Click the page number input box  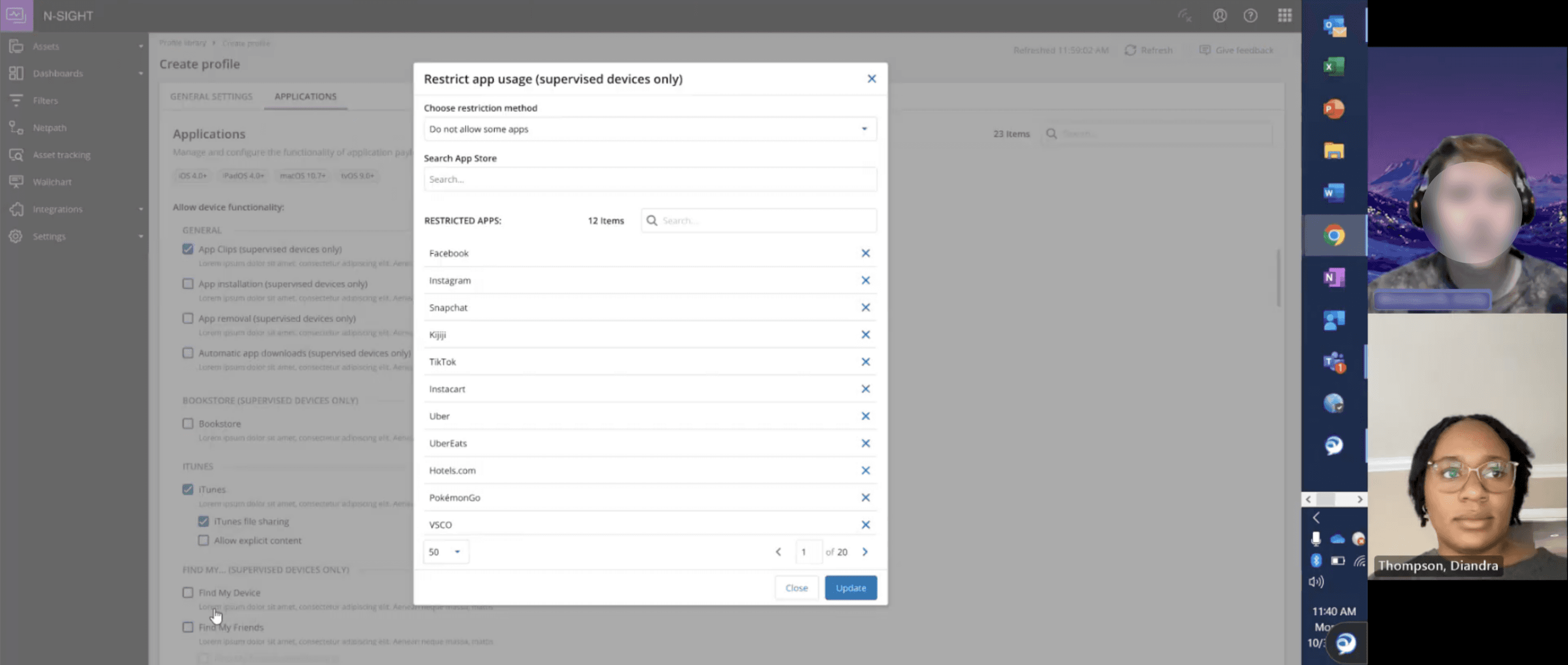(809, 551)
